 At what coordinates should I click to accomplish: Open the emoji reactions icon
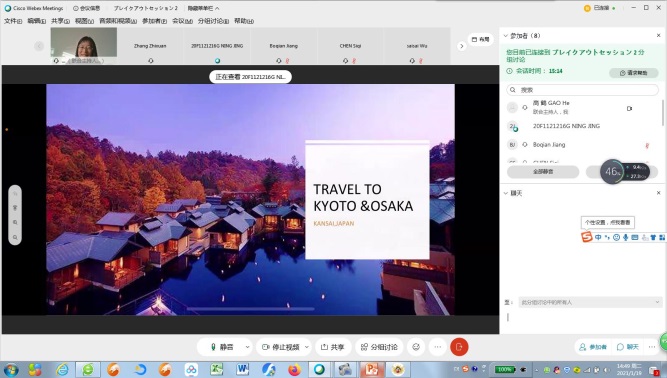[416, 347]
